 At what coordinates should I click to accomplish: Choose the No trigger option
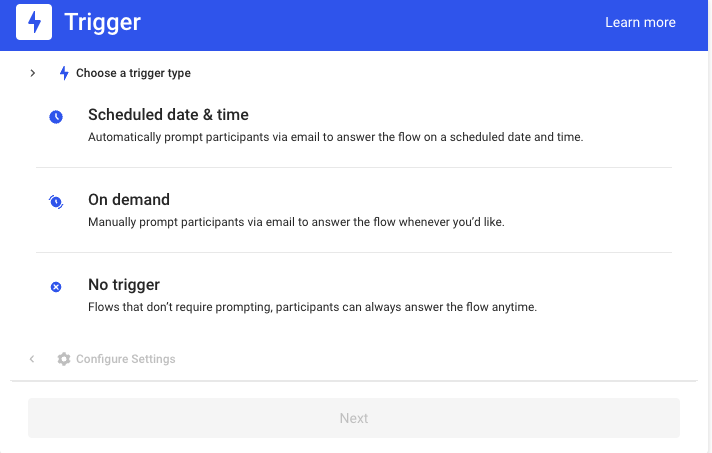[354, 295]
